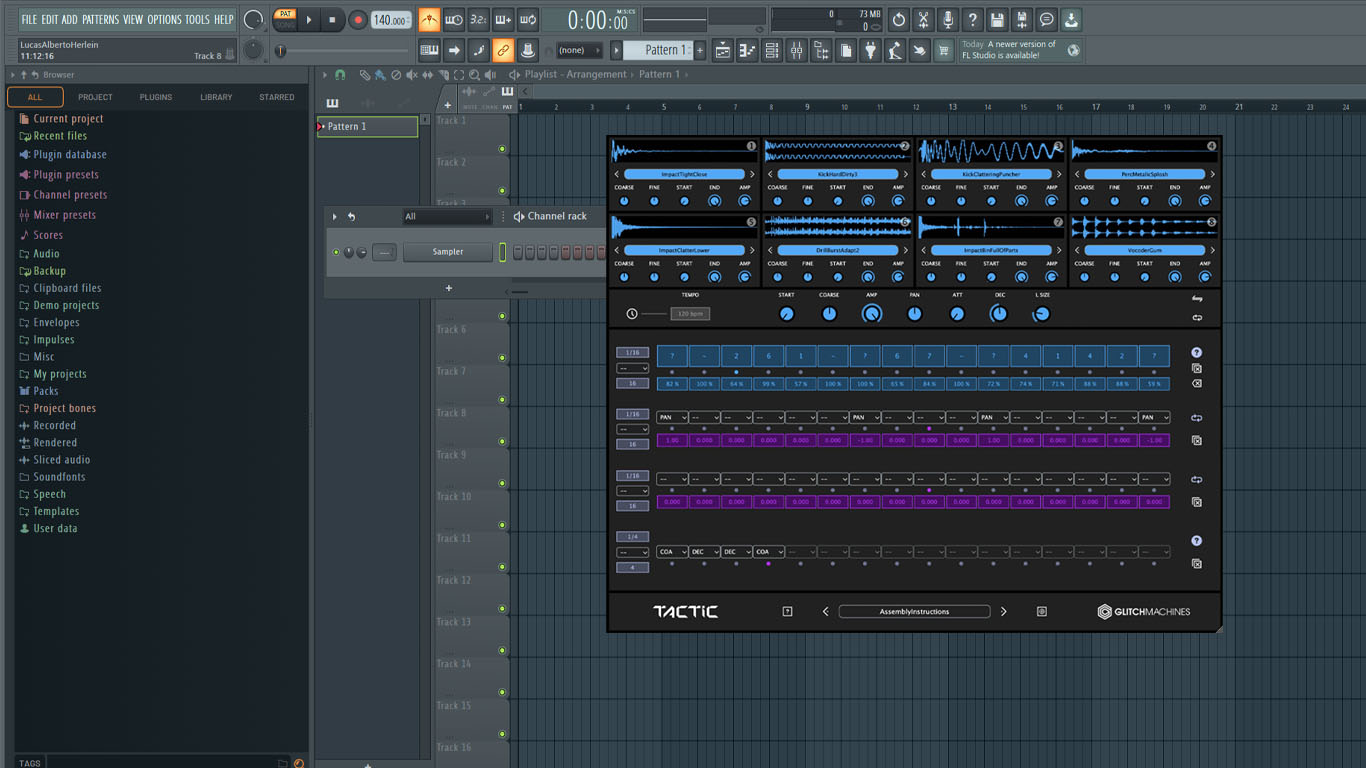Toggle the metronome icon
Image resolution: width=1366 pixels, height=768 pixels.
click(x=429, y=19)
